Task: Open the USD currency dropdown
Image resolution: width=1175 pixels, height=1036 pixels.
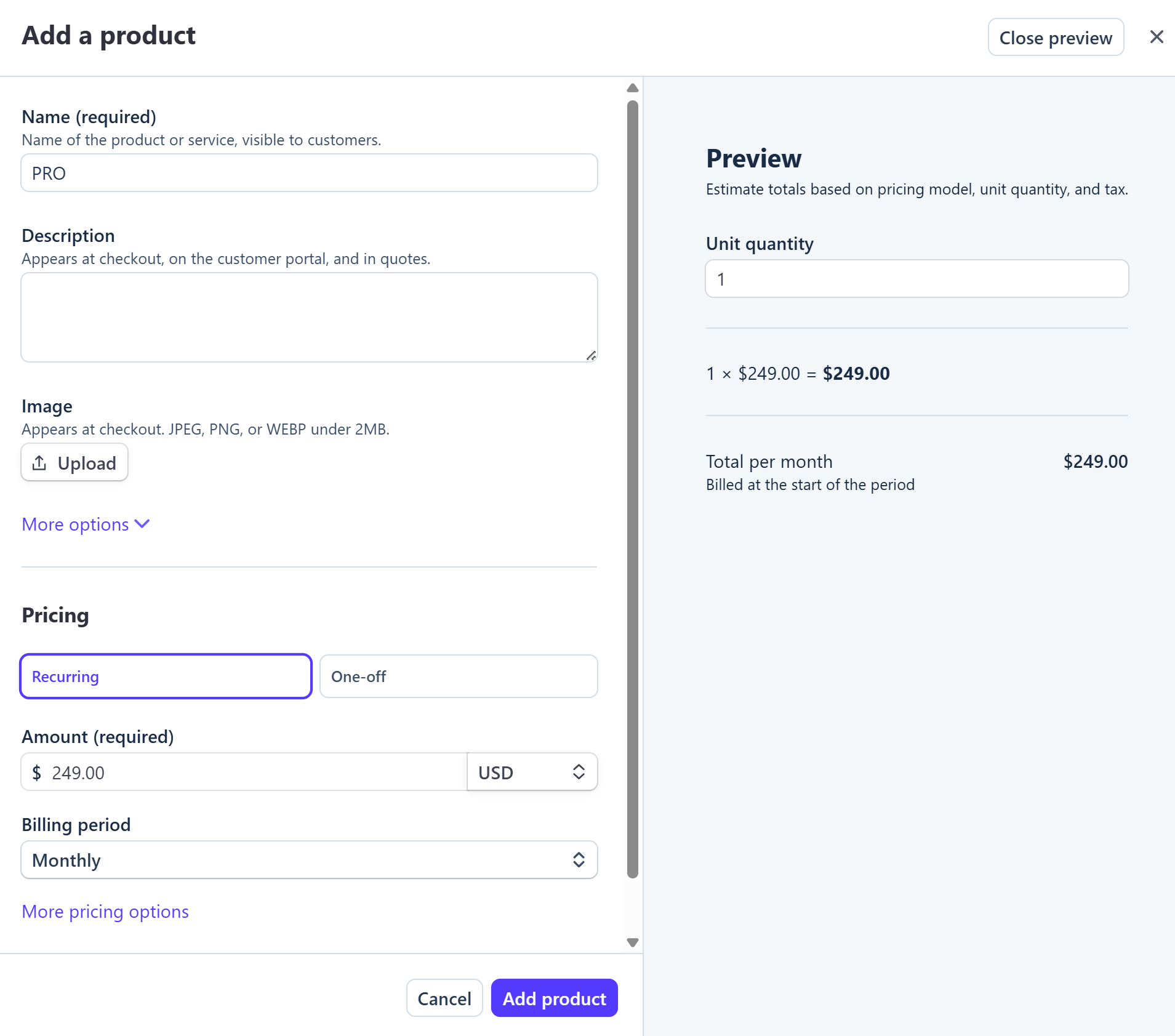Action: (x=532, y=772)
